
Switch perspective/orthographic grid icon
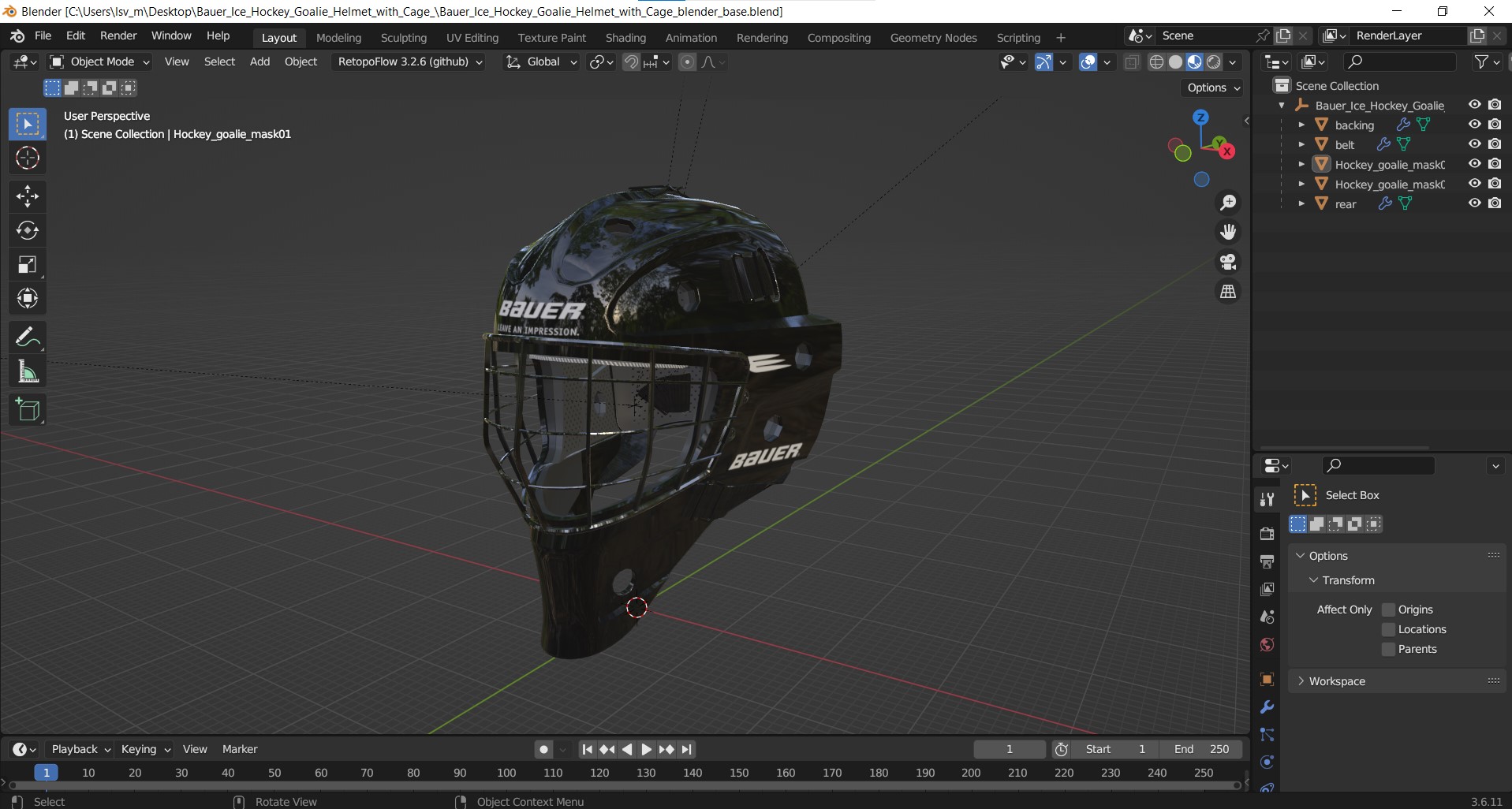1228,292
